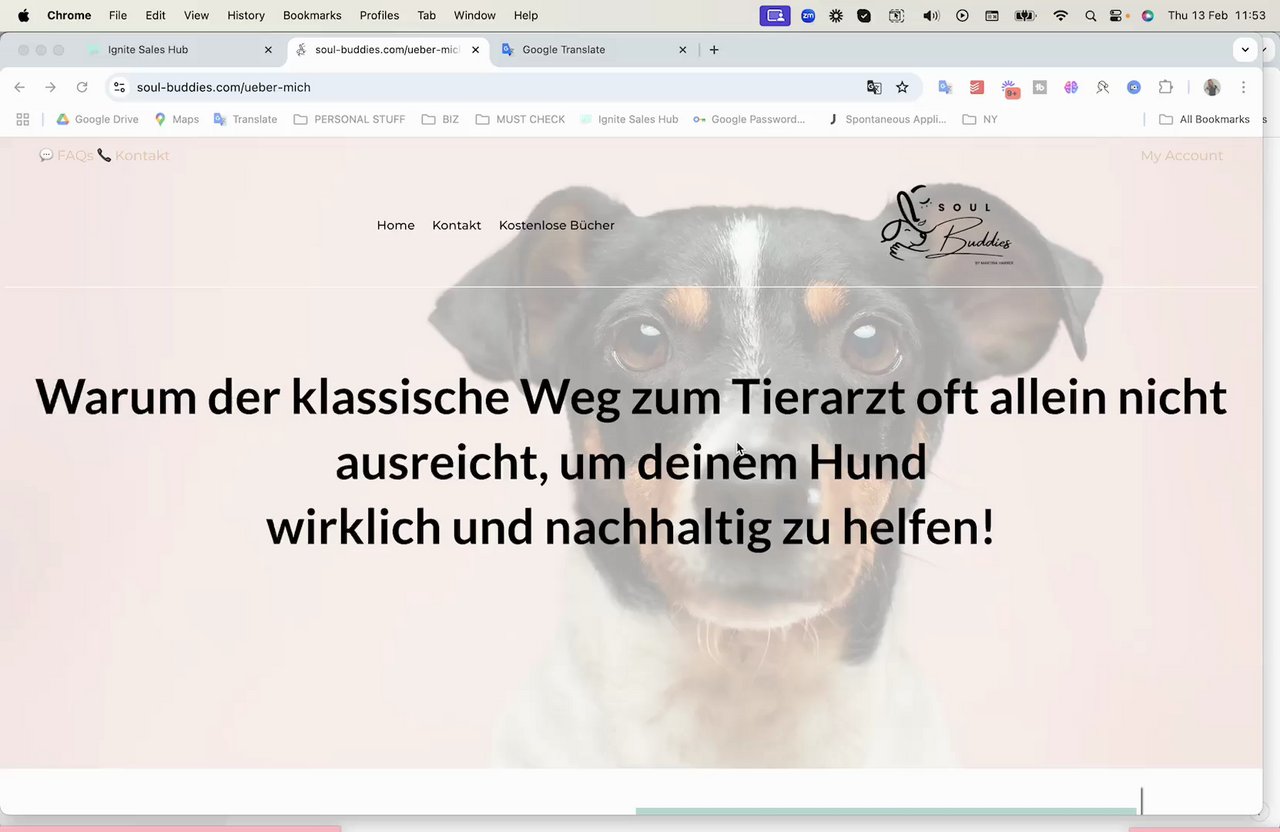Open Kontakt in the site navigation
This screenshot has width=1280, height=832.
point(457,225)
